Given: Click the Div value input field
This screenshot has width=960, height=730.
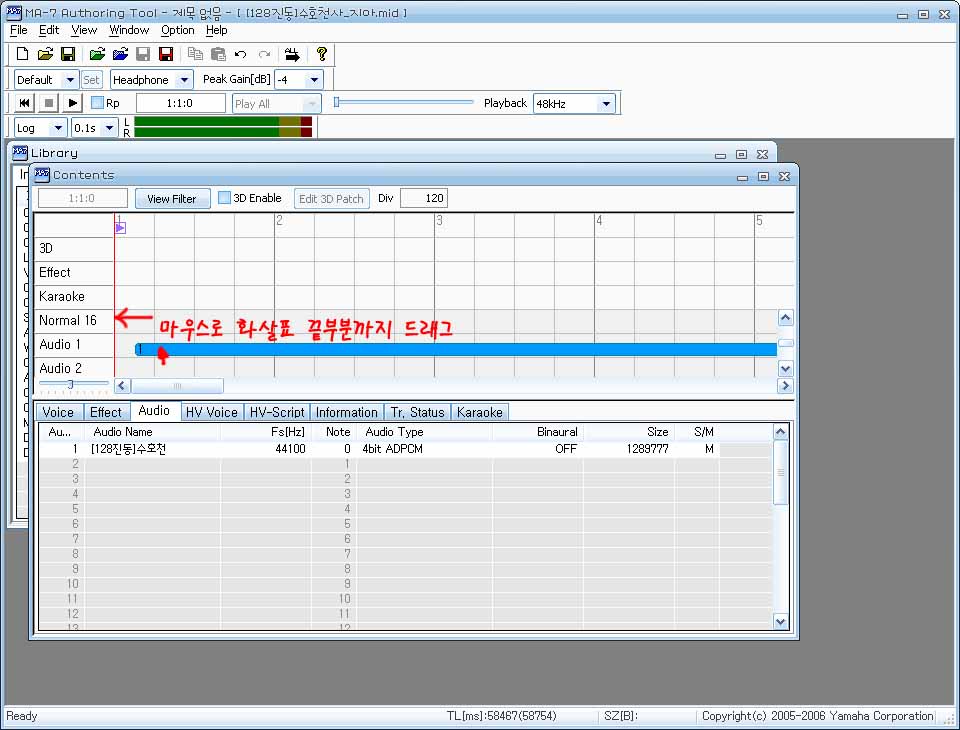Looking at the screenshot, I should pyautogui.click(x=424, y=198).
